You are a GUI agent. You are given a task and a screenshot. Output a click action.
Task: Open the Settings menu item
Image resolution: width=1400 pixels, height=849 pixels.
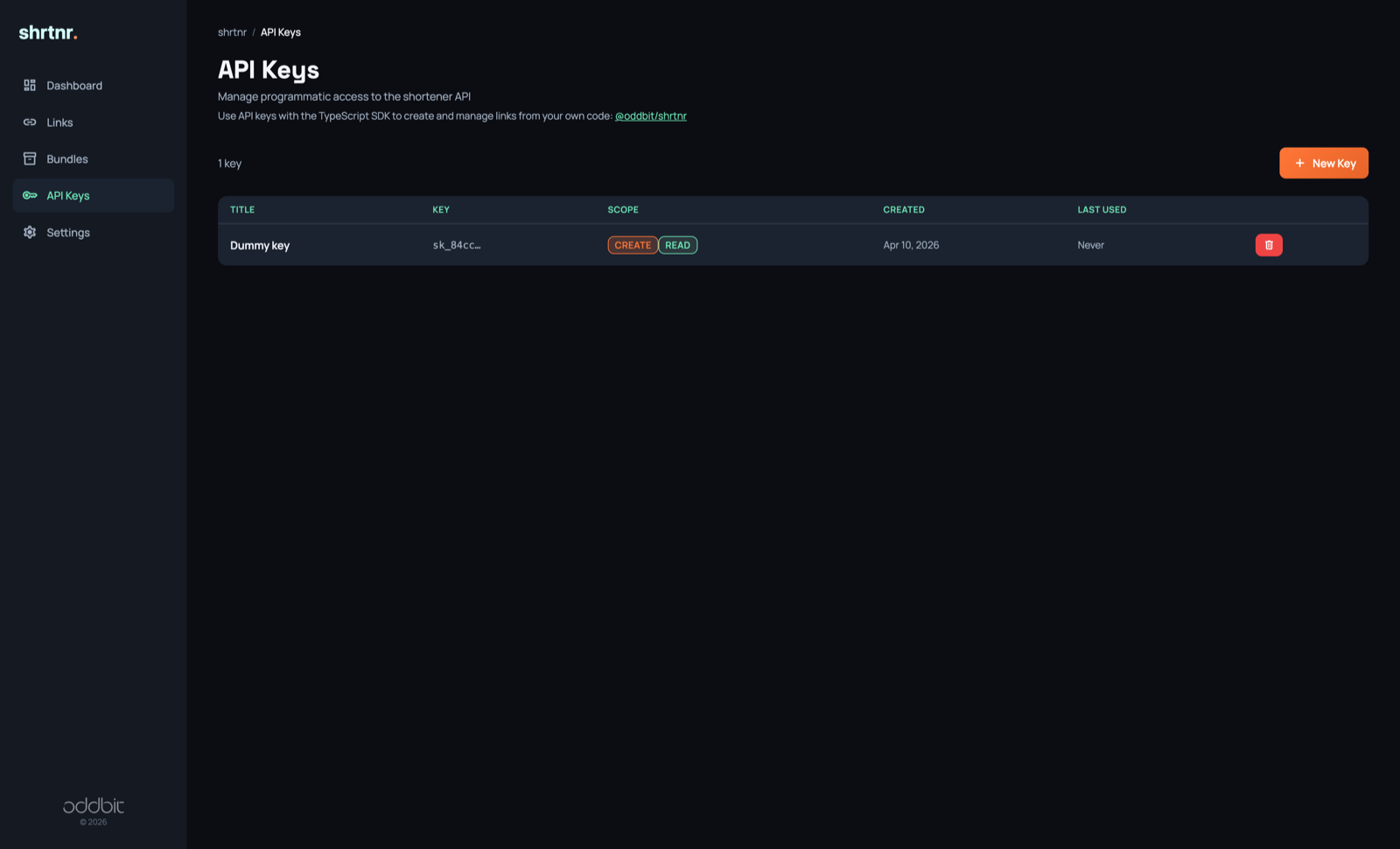coord(94,232)
